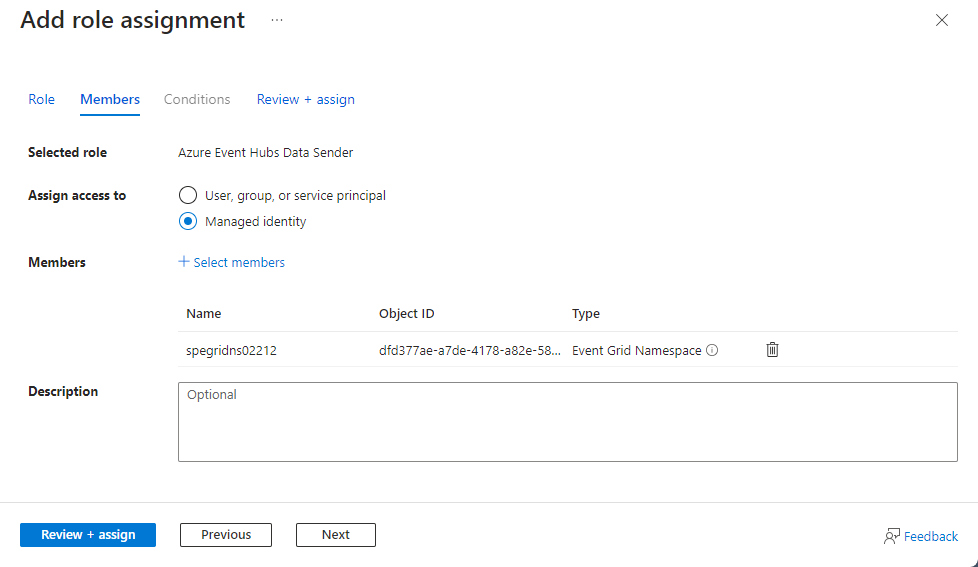Focus the optional Description text box
Image resolution: width=978 pixels, height=567 pixels.
568,422
